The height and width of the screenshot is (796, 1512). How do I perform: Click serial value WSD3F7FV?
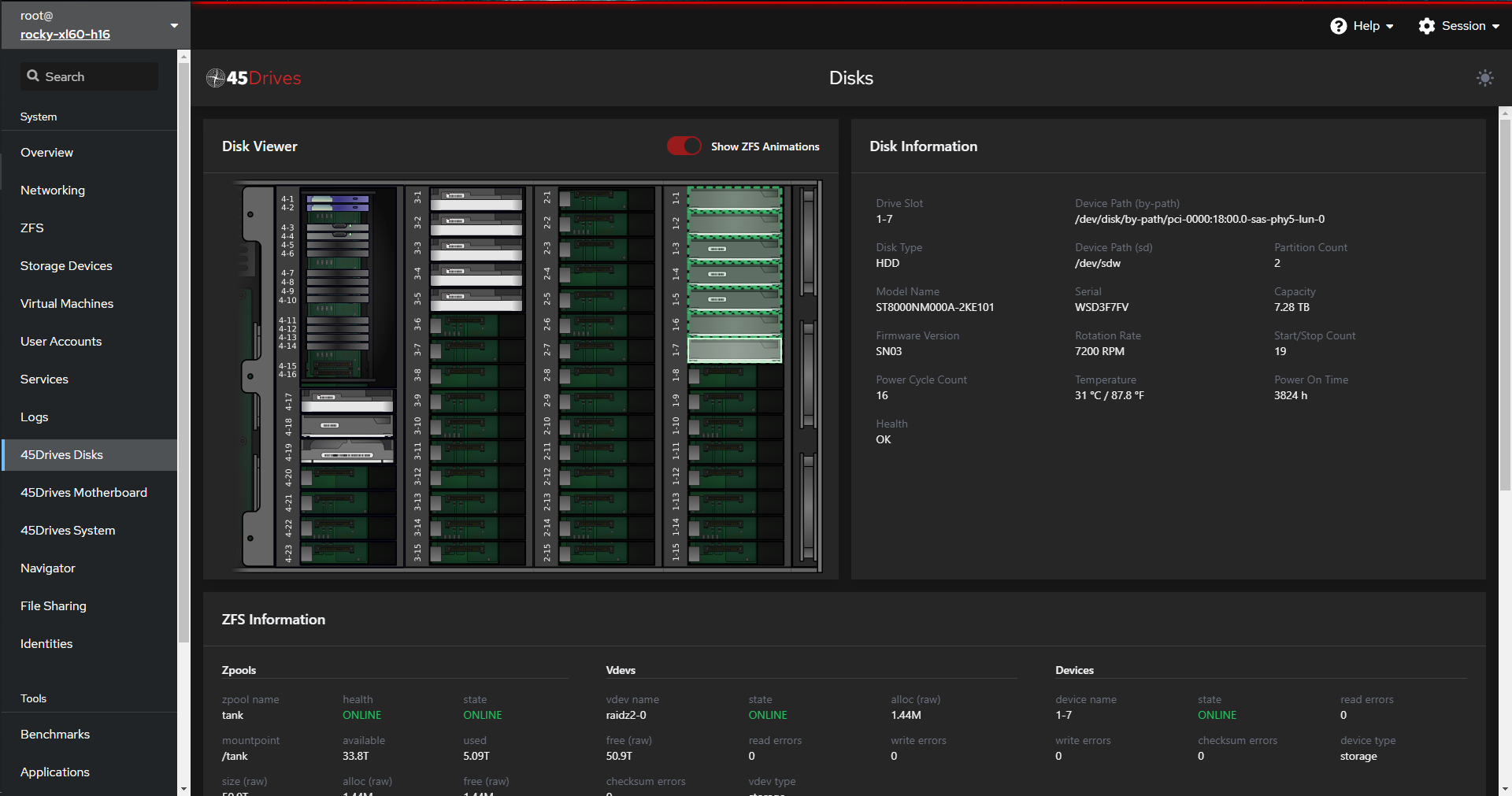coord(1101,308)
